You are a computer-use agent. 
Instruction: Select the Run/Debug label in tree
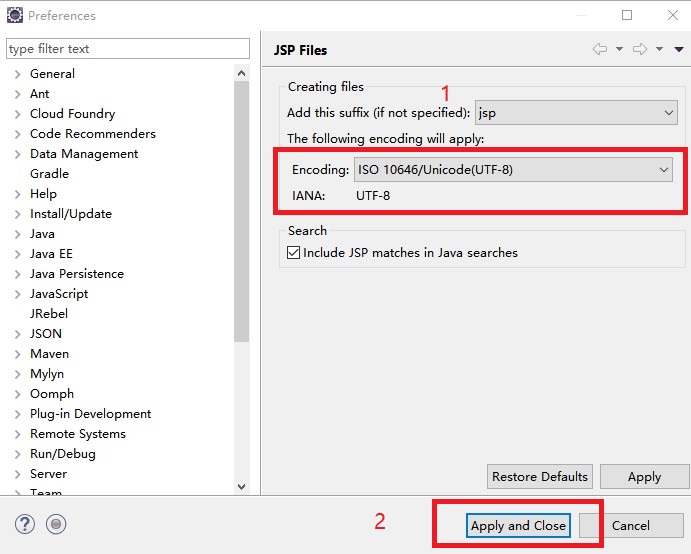[63, 454]
